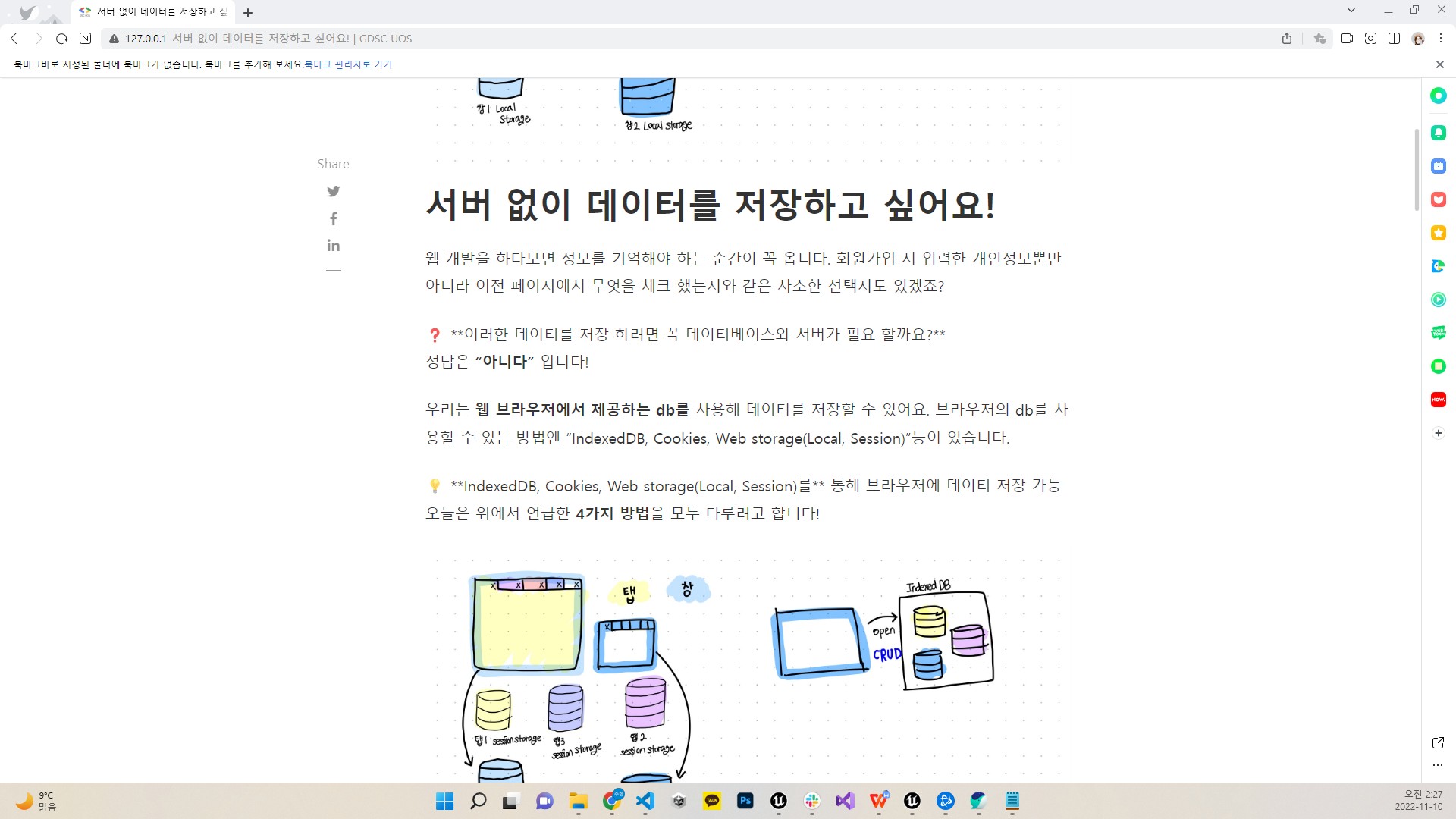The image size is (1456, 819).
Task: Click the page vertical scrollbar
Action: [x=1416, y=171]
